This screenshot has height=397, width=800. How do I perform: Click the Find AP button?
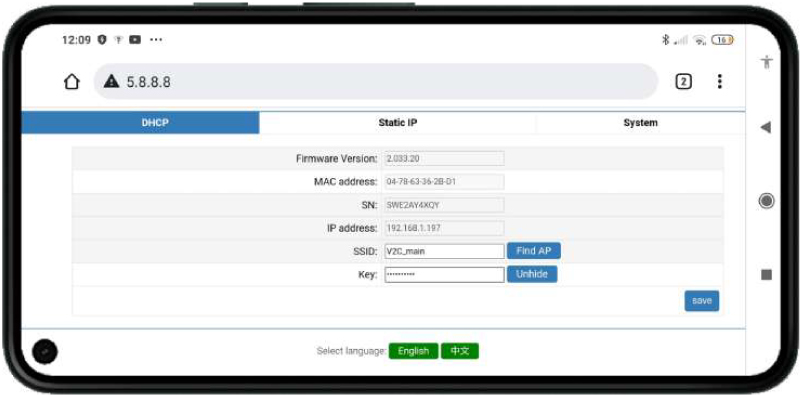pyautogui.click(x=534, y=251)
